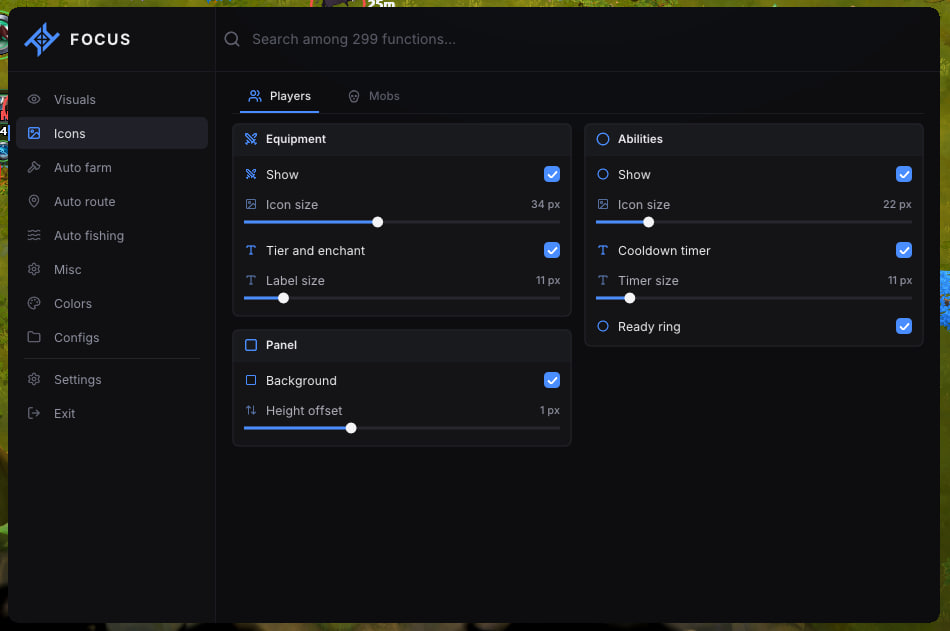Uncheck the Equipment Show checkbox
950x631 pixels.
tap(552, 174)
